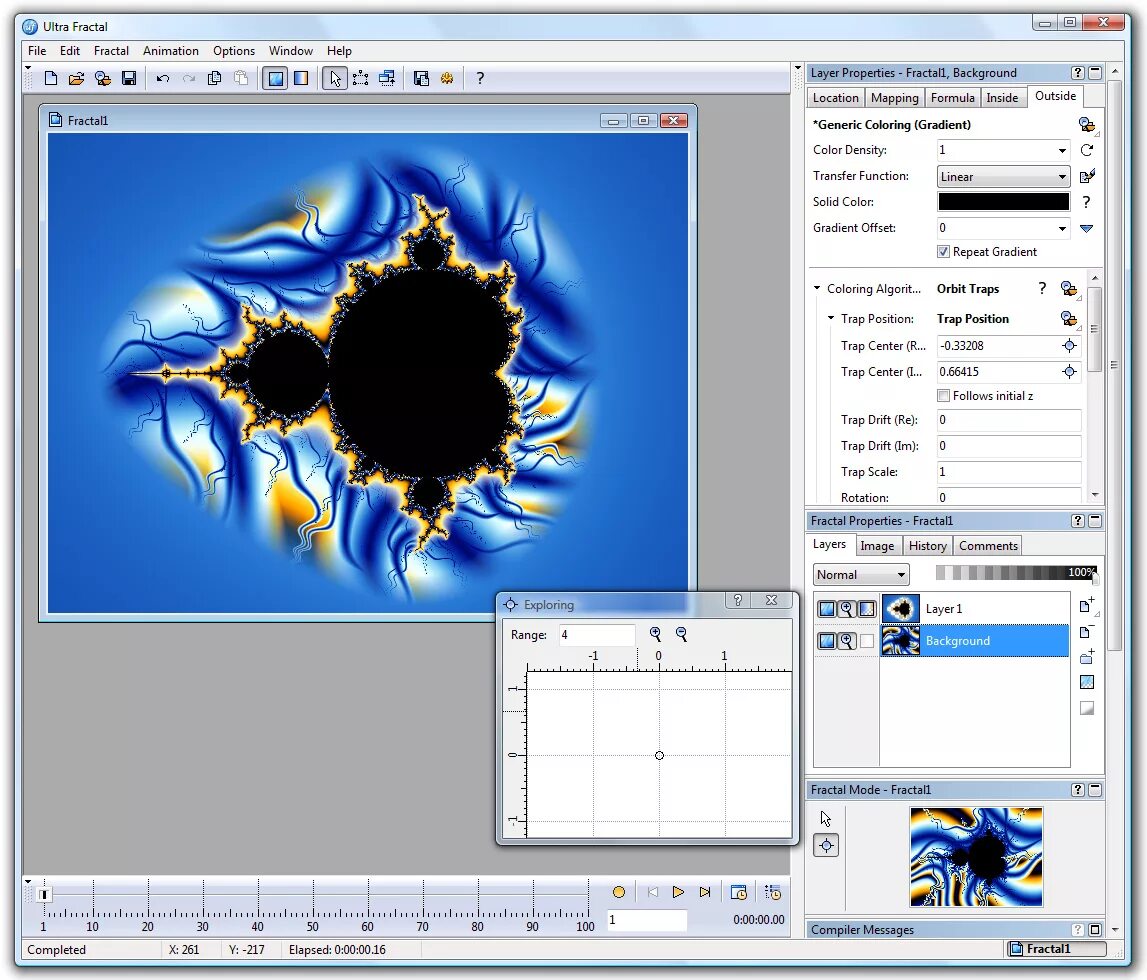Click the Play animation button
Image resolution: width=1147 pixels, height=980 pixels.
(678, 892)
